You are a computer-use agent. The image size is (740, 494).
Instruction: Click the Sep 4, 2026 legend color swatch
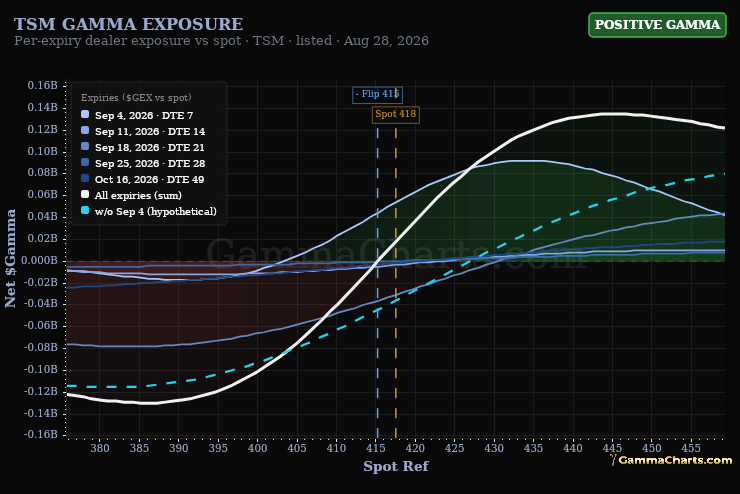coord(85,115)
